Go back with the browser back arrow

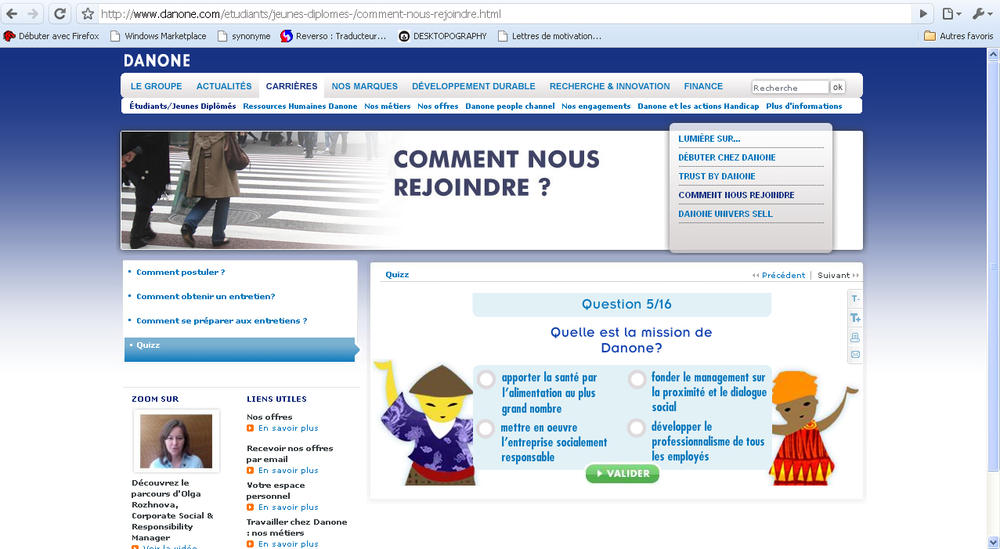tap(12, 13)
